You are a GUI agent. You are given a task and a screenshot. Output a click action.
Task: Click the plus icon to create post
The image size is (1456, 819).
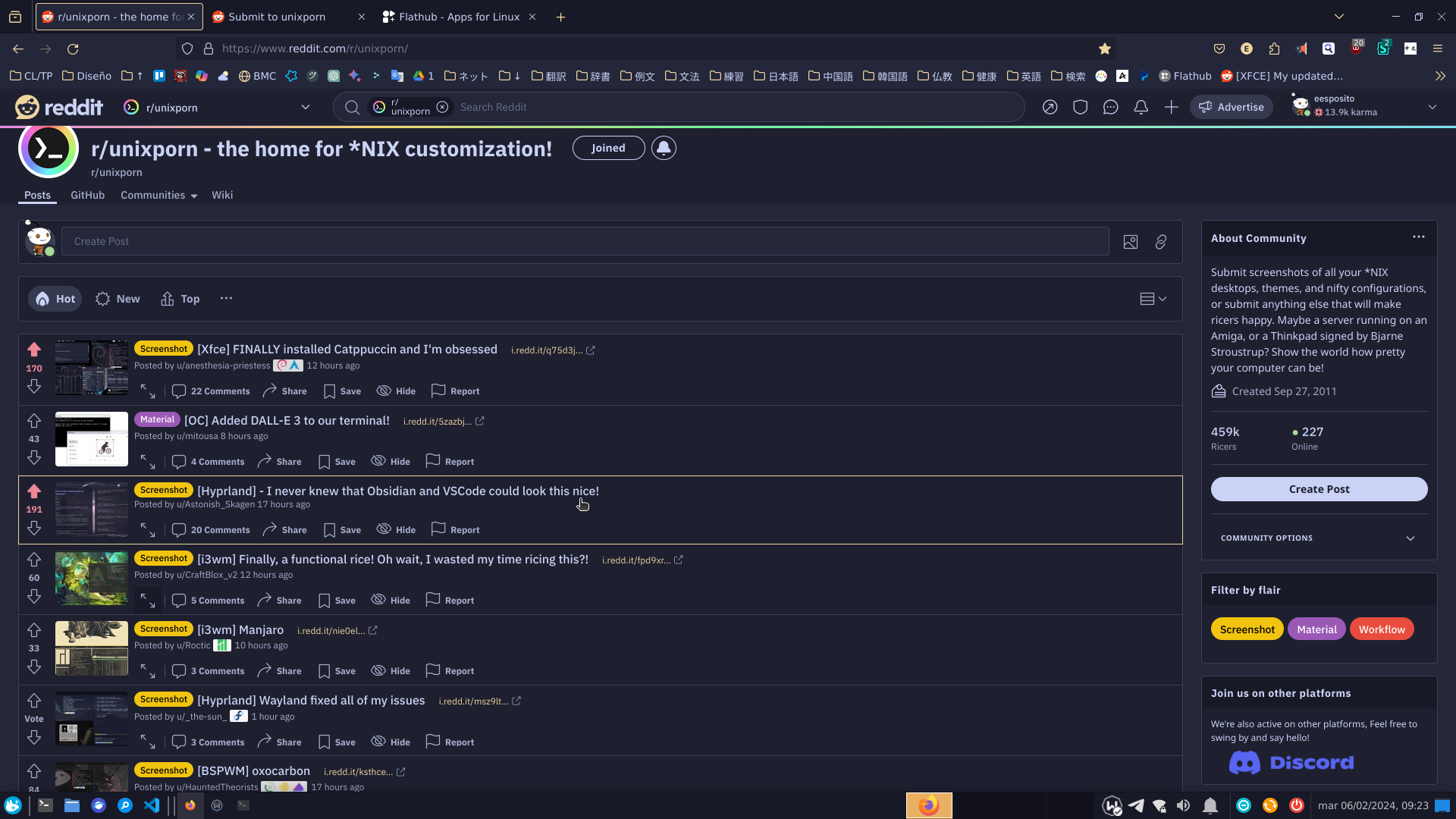click(1171, 107)
